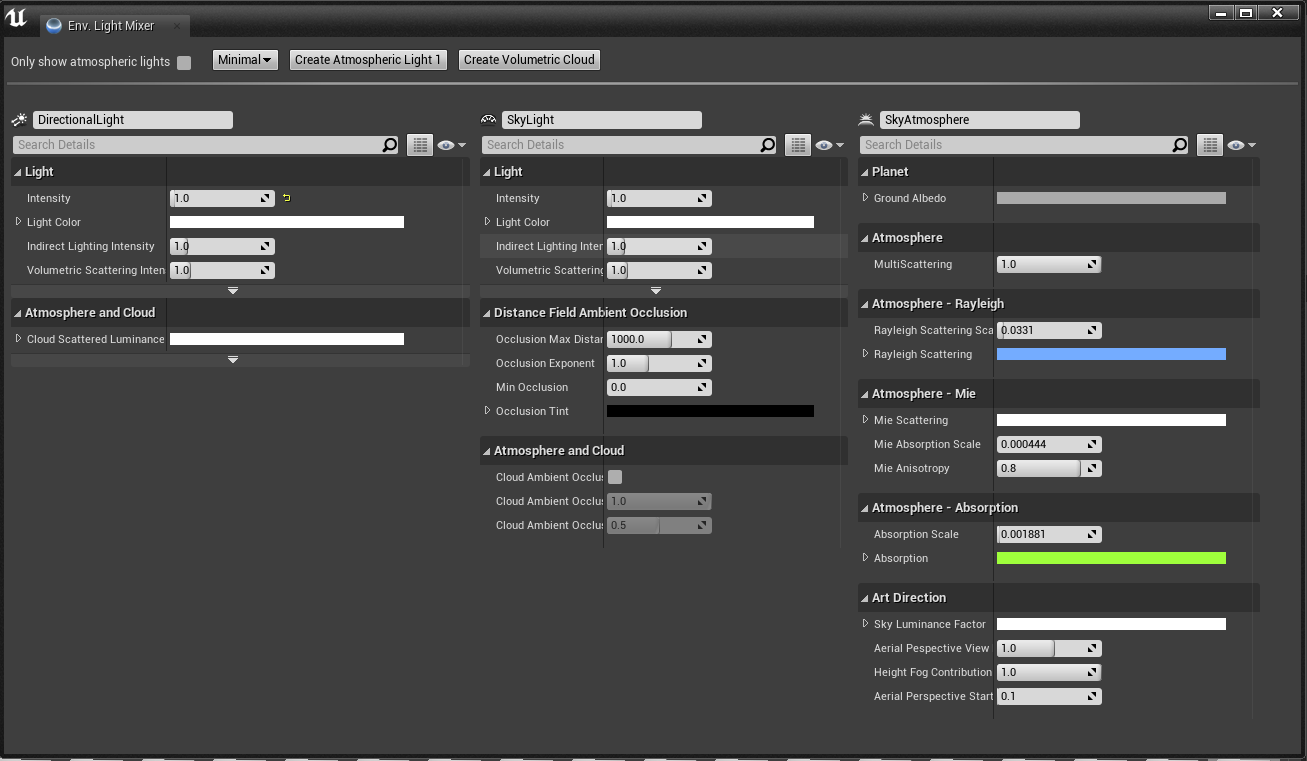Click the search magnifier in DirectionalLight details
The image size is (1307, 761).
pyautogui.click(x=389, y=145)
